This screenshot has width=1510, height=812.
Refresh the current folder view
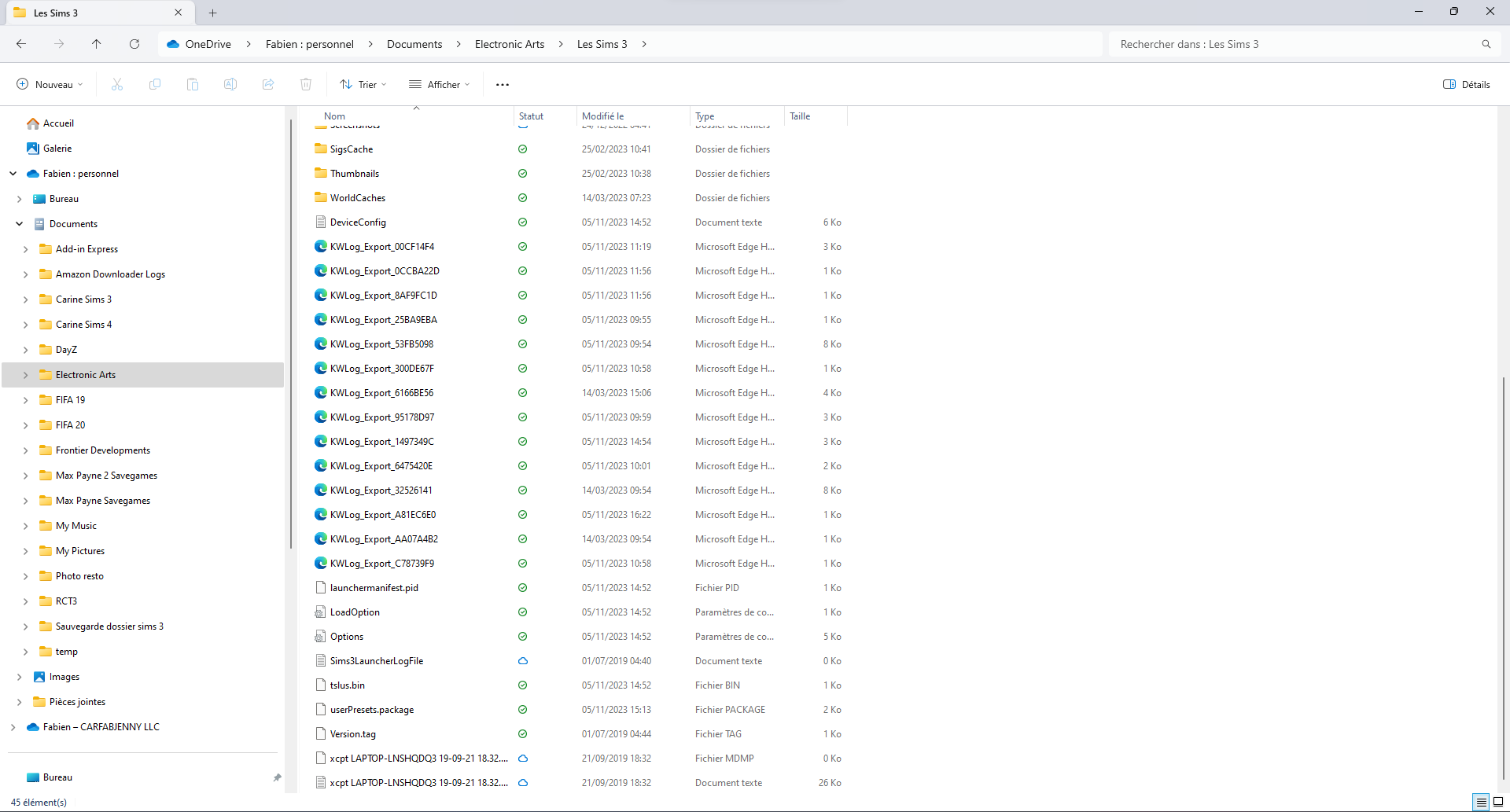[x=134, y=44]
